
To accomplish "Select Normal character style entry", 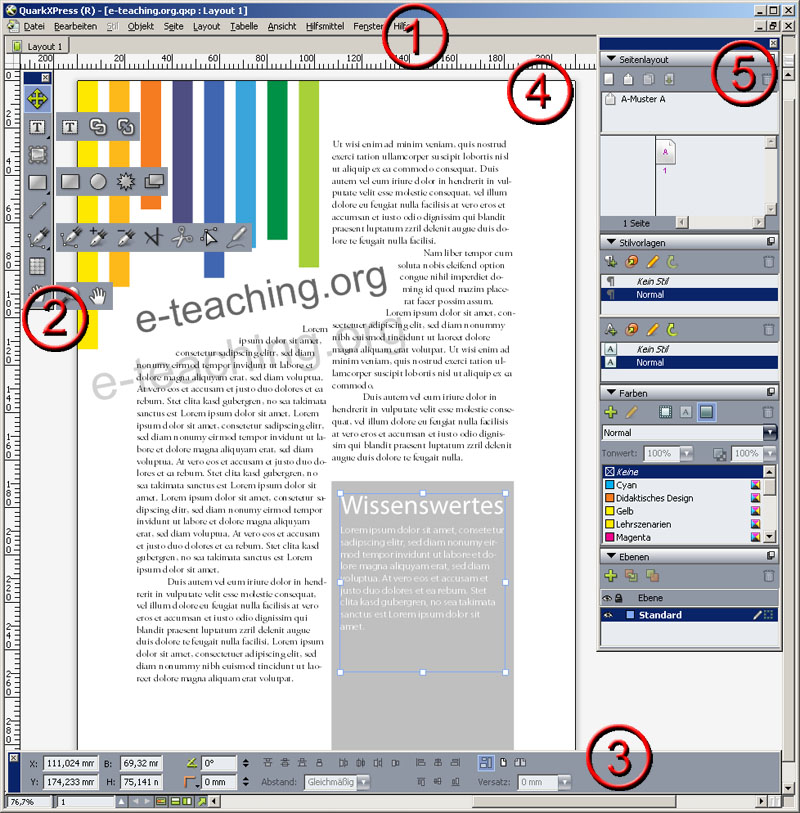I will pyautogui.click(x=690, y=362).
